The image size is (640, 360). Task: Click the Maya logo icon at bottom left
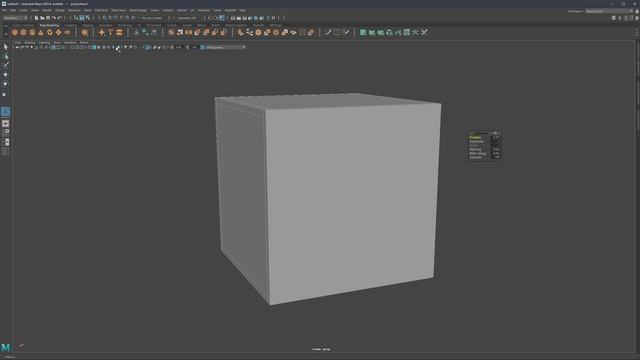tap(5, 347)
